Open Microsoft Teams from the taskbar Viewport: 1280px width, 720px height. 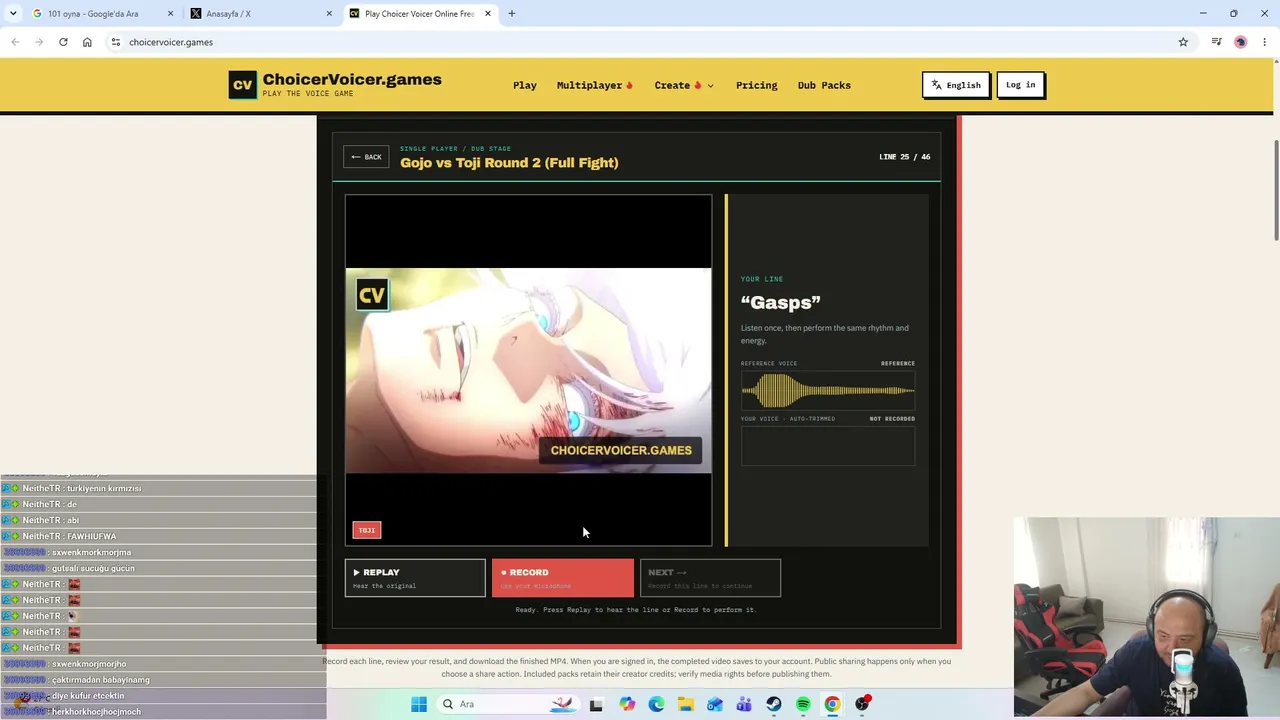click(744, 704)
